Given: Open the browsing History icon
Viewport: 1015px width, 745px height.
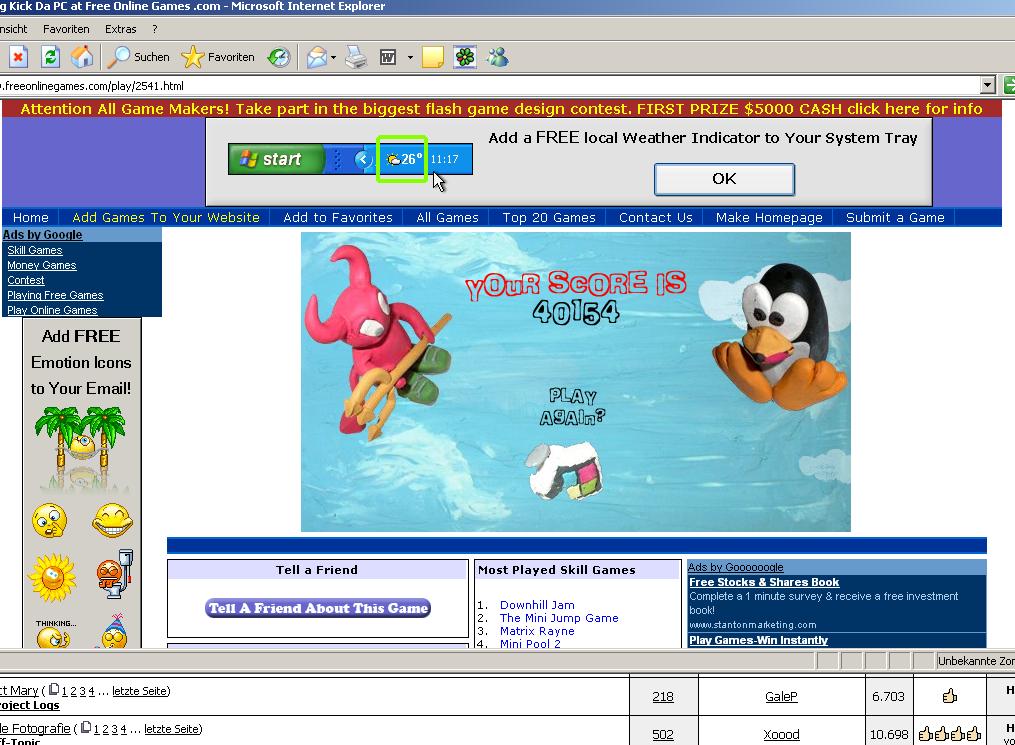Looking at the screenshot, I should (279, 57).
